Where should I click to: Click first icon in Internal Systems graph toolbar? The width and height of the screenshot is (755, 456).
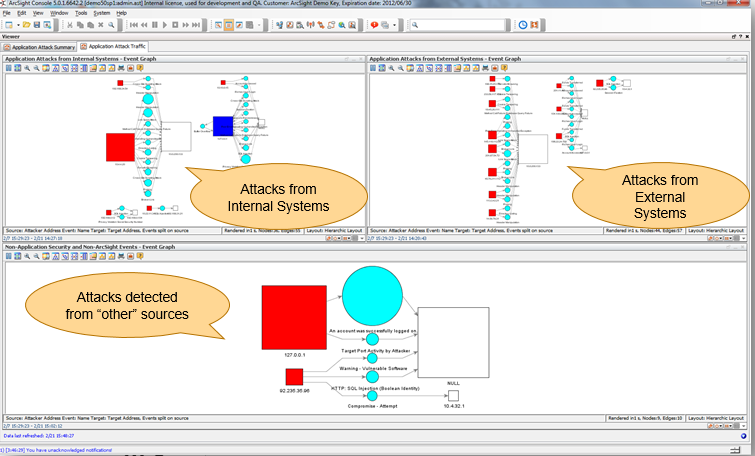coord(8,68)
